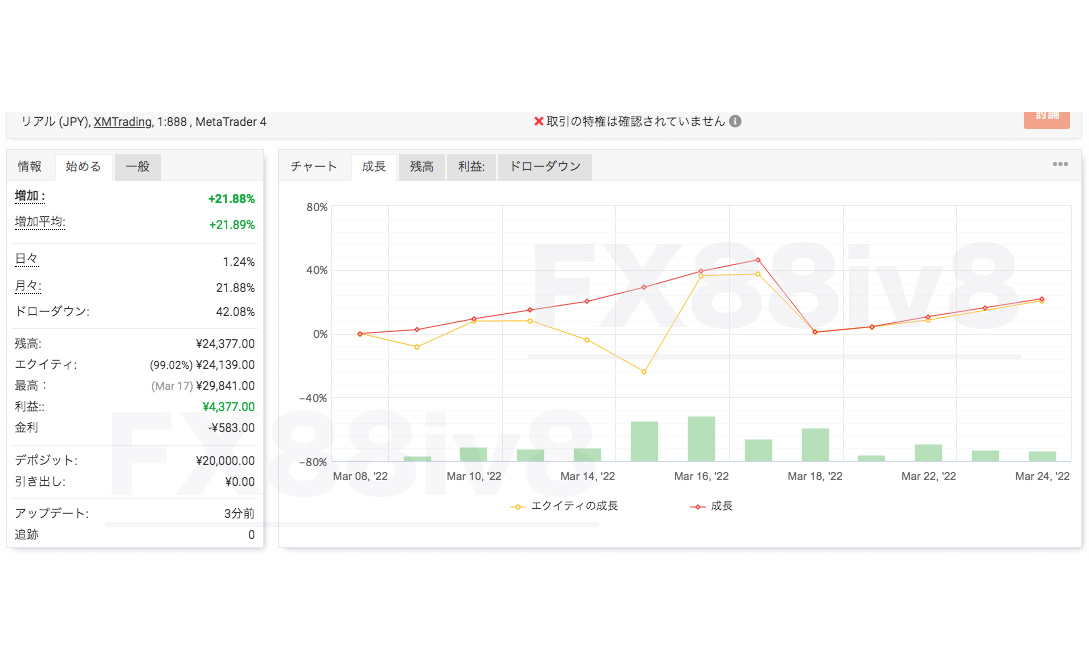Click the 追跡 label
The width and height of the screenshot is (1089, 671).
pos(26,534)
